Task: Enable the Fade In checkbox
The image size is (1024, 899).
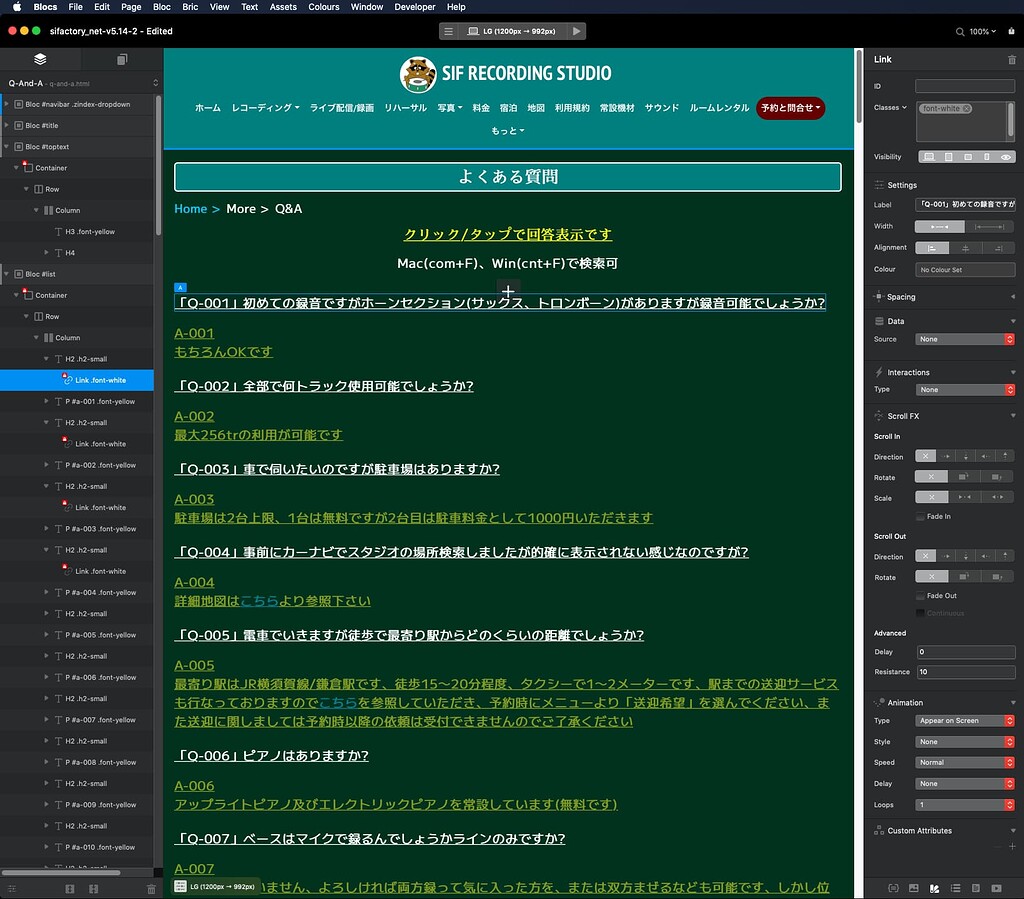Action: (x=921, y=517)
